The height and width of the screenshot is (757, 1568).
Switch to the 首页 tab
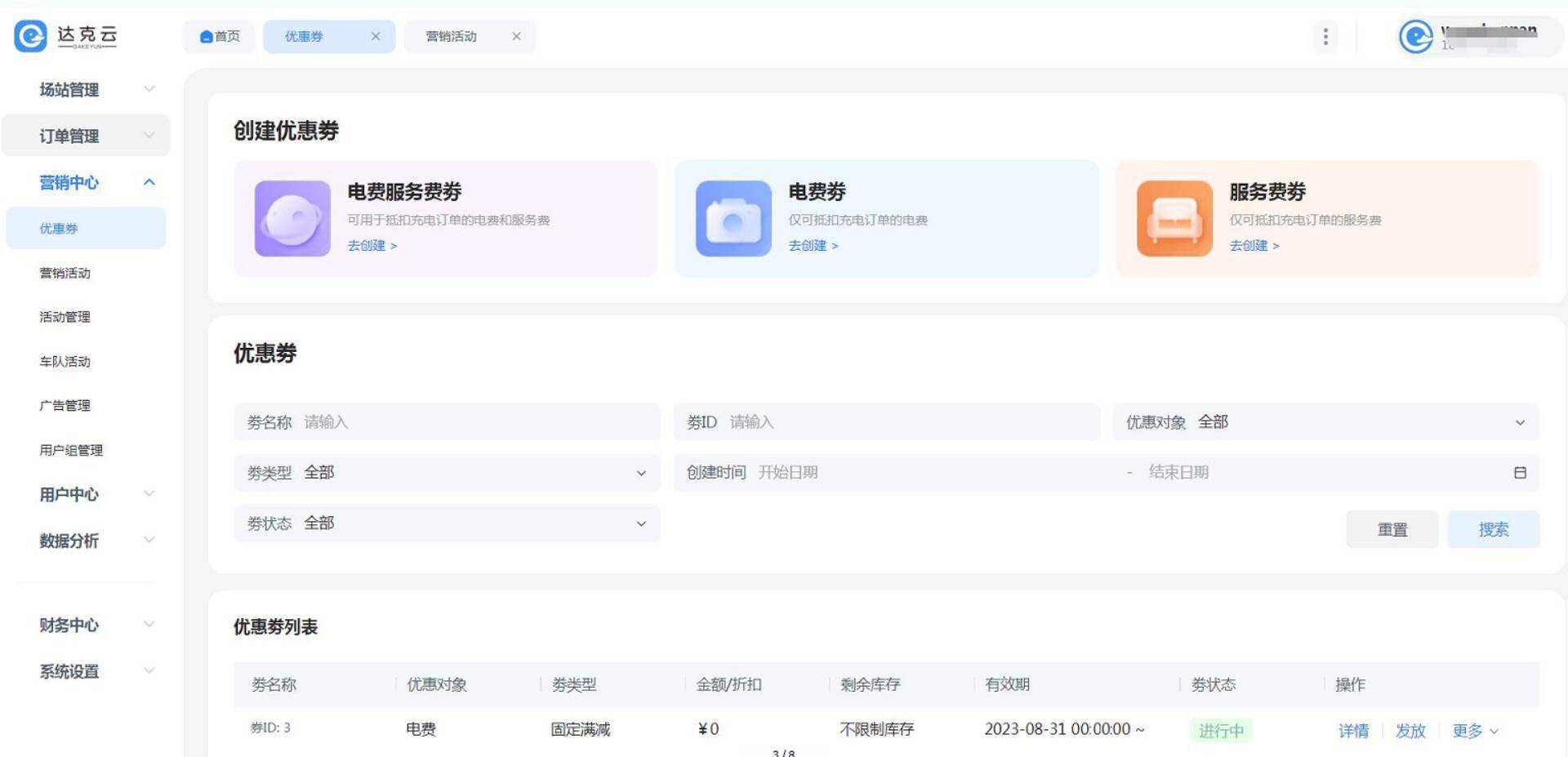(x=220, y=36)
